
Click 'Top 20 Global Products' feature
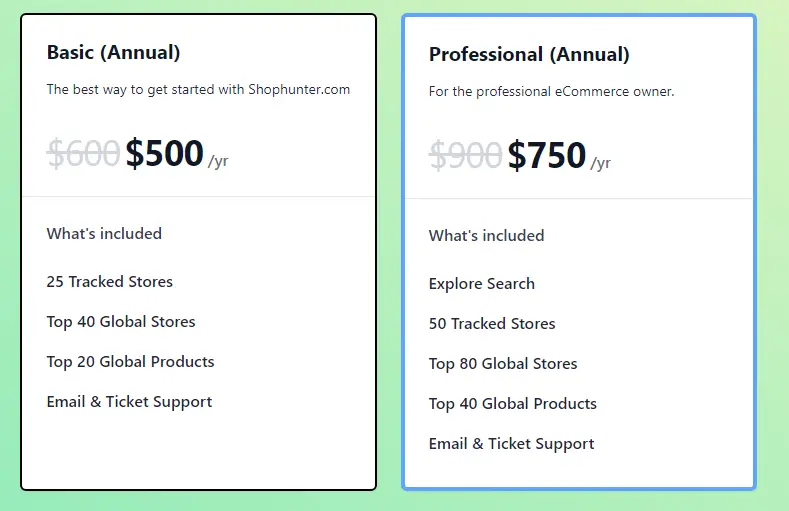(130, 362)
